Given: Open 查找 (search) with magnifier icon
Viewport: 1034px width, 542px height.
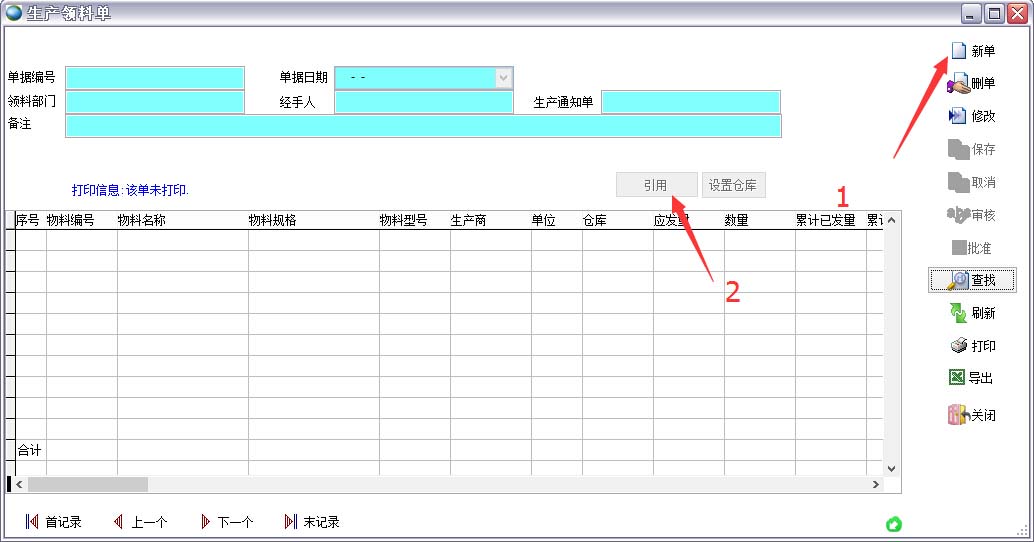Looking at the screenshot, I should tap(958, 280).
